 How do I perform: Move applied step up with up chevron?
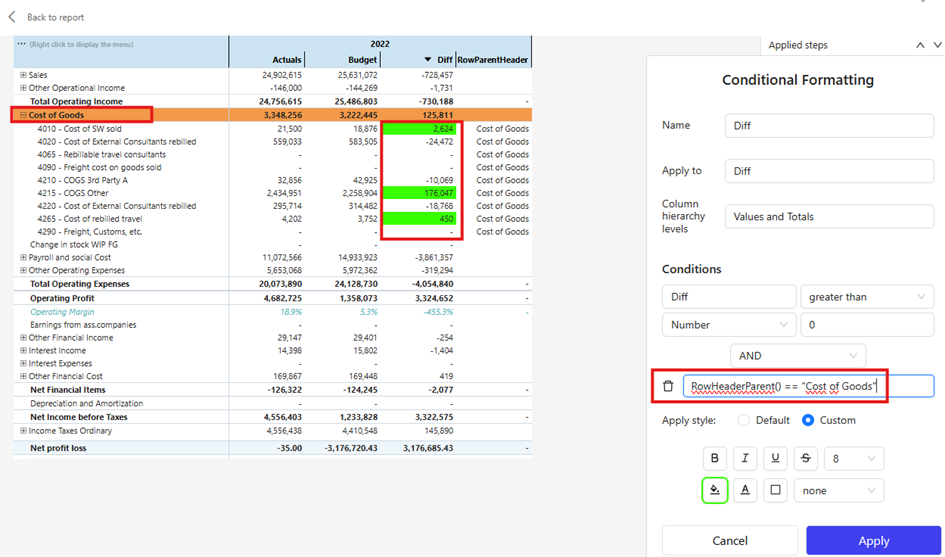click(x=920, y=45)
